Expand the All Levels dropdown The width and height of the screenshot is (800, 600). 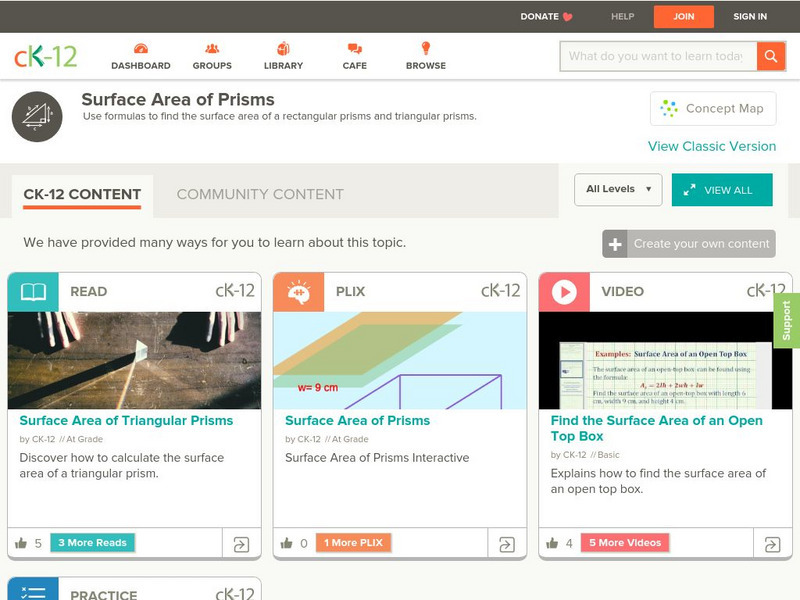click(x=618, y=189)
